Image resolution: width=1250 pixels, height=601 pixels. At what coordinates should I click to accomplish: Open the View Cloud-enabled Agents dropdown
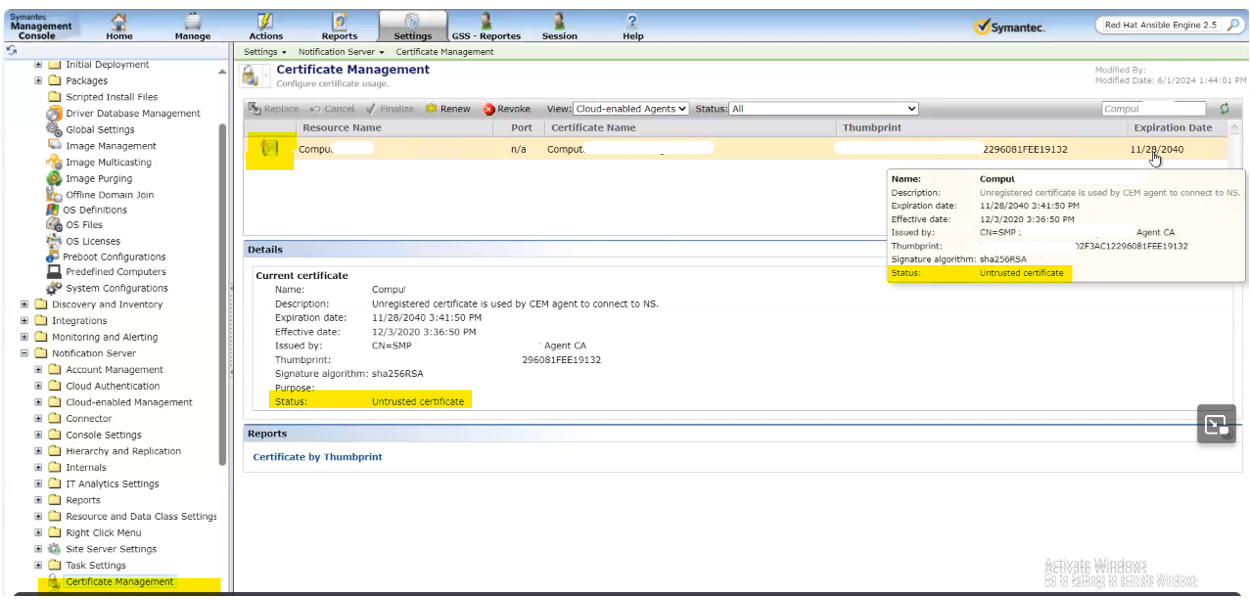point(631,109)
